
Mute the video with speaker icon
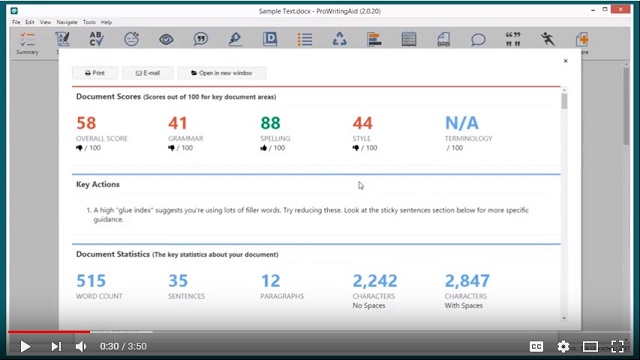81,347
